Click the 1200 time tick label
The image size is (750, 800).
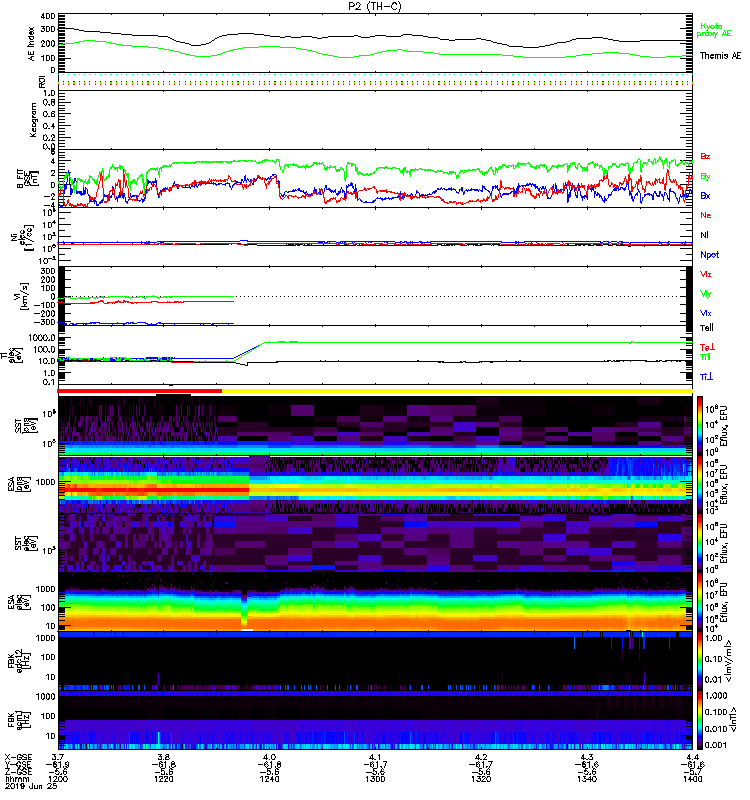coord(58,779)
